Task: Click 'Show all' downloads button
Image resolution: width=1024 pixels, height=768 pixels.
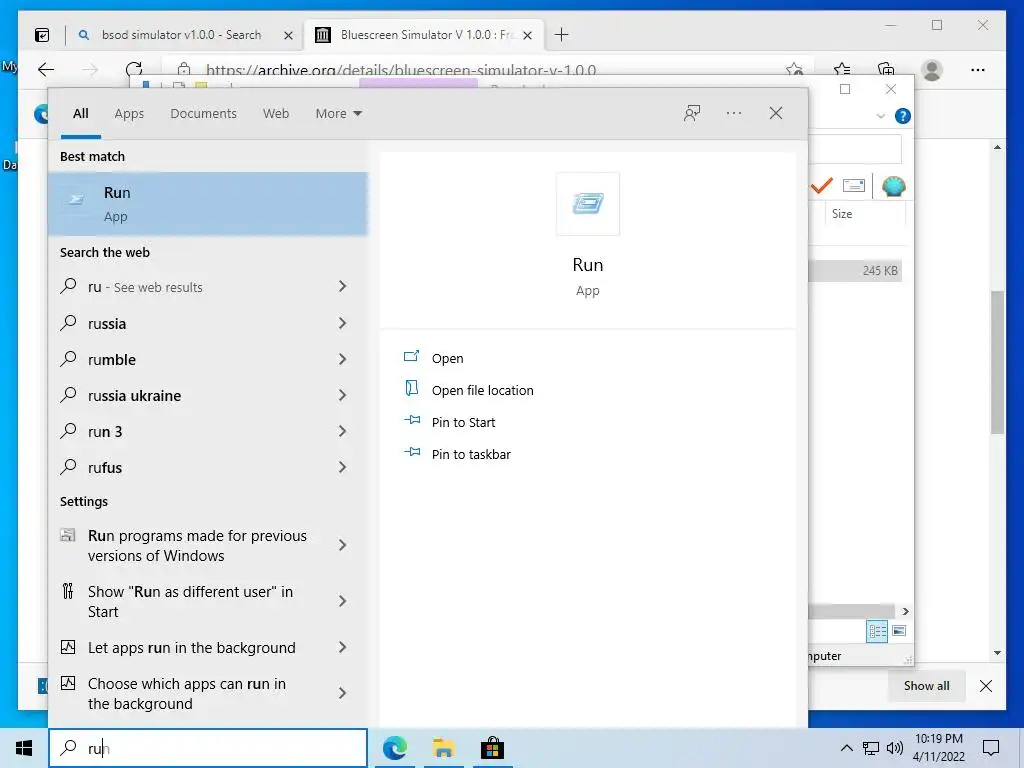Action: (926, 686)
